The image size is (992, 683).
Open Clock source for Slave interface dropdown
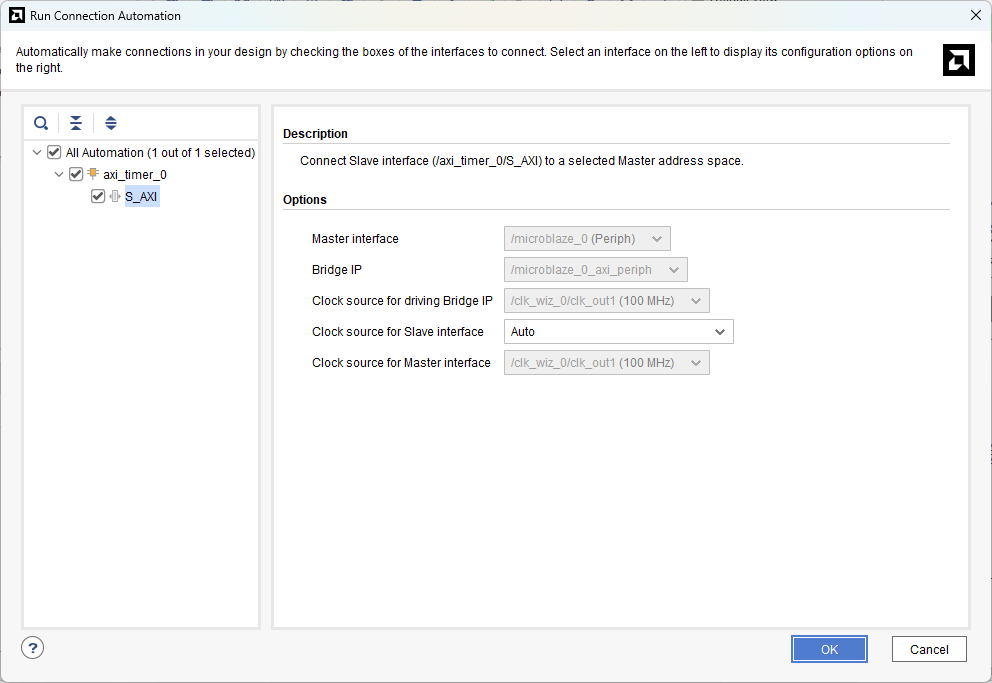coord(618,332)
